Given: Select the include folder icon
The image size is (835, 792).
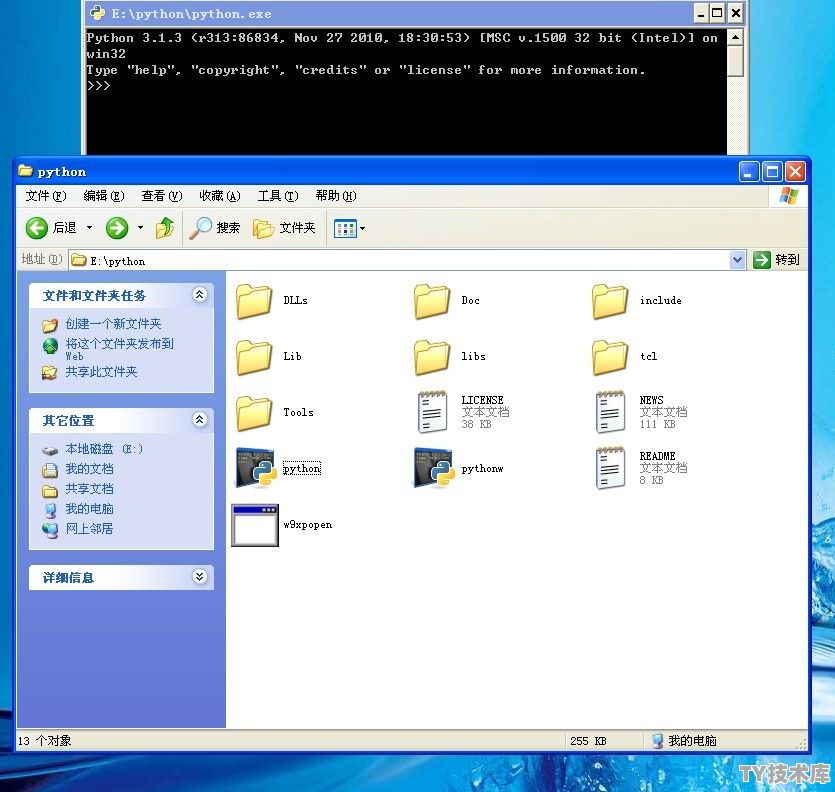Looking at the screenshot, I should [x=610, y=301].
